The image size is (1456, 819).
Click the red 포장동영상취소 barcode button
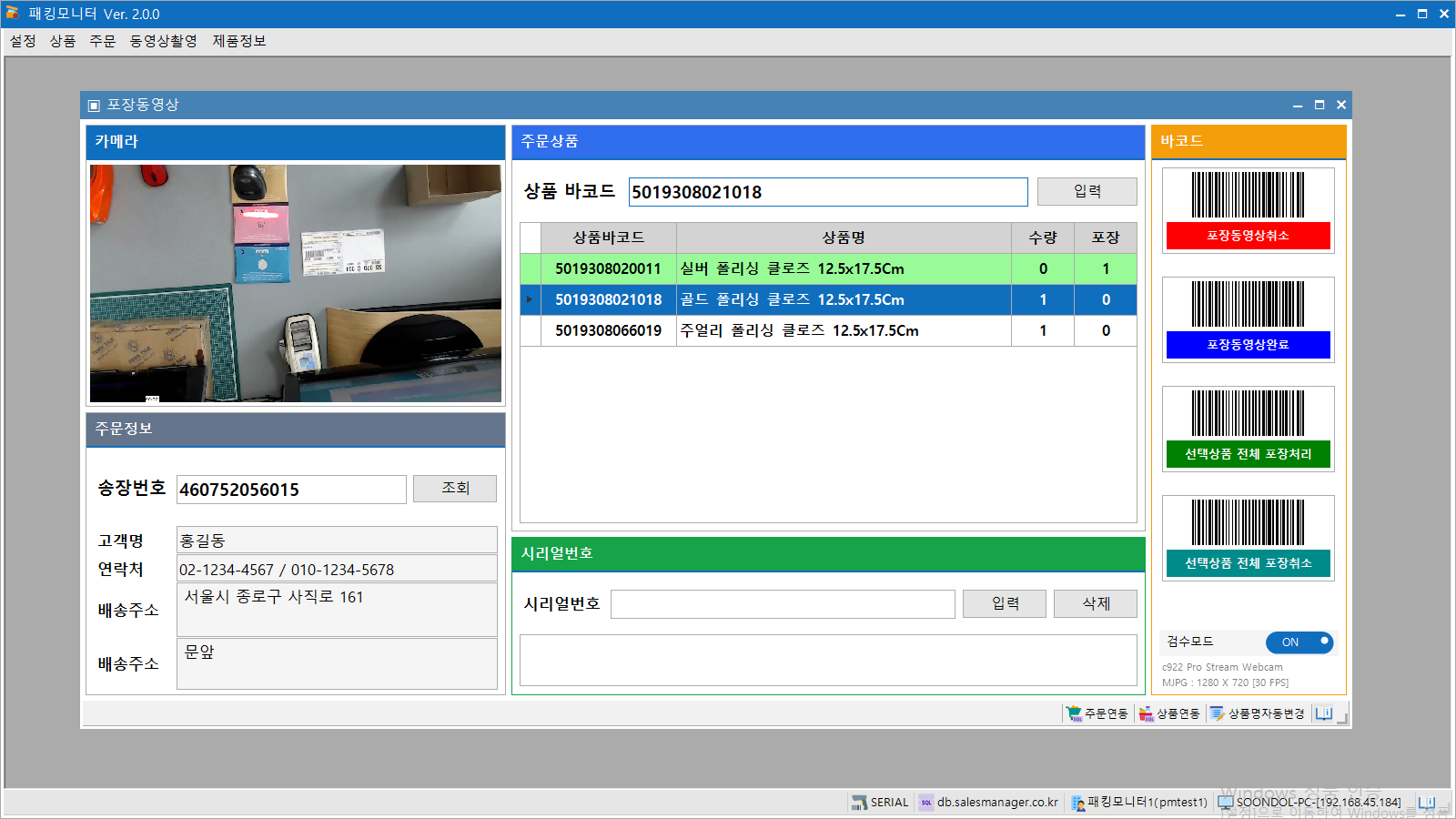(x=1248, y=236)
